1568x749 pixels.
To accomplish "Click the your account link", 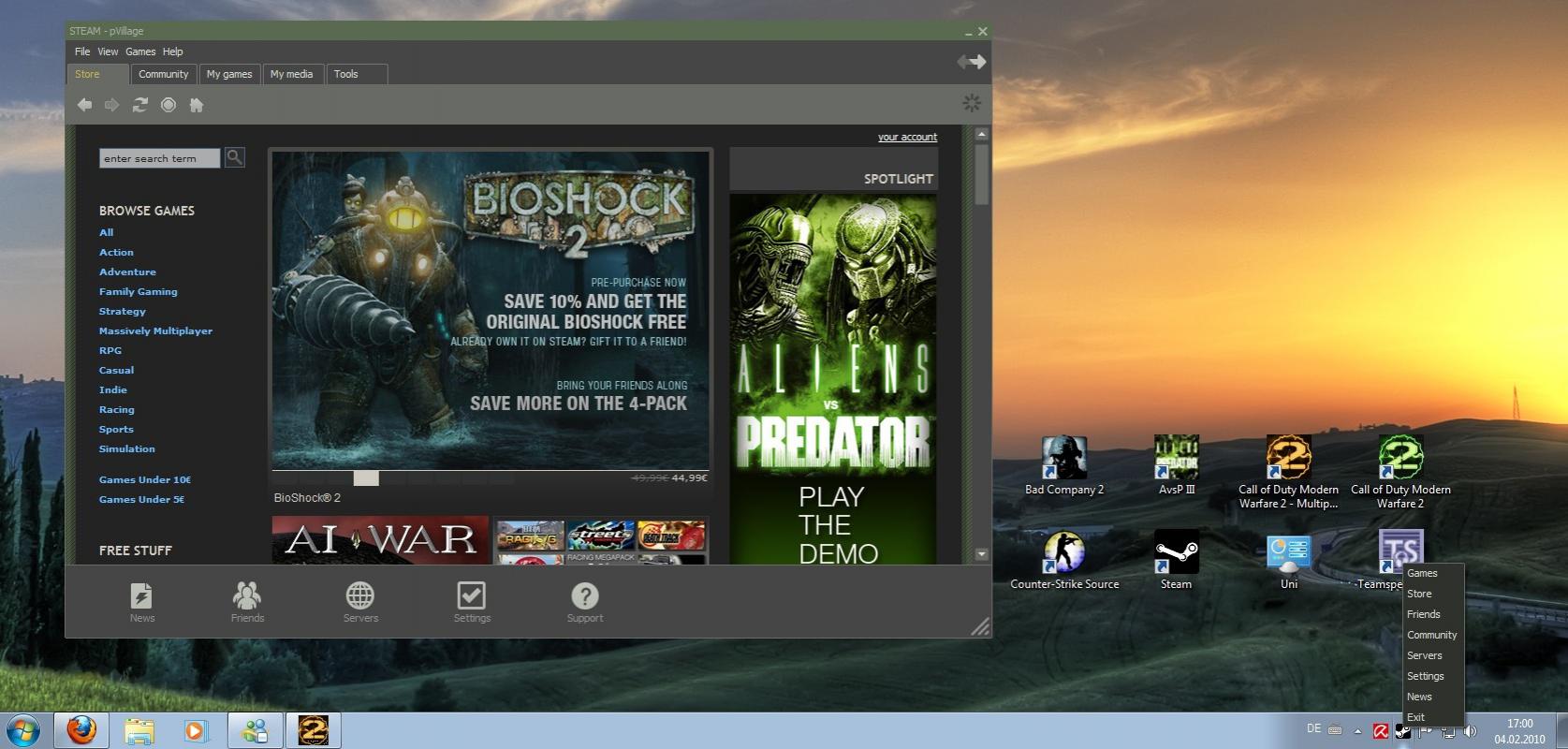I will click(x=907, y=137).
